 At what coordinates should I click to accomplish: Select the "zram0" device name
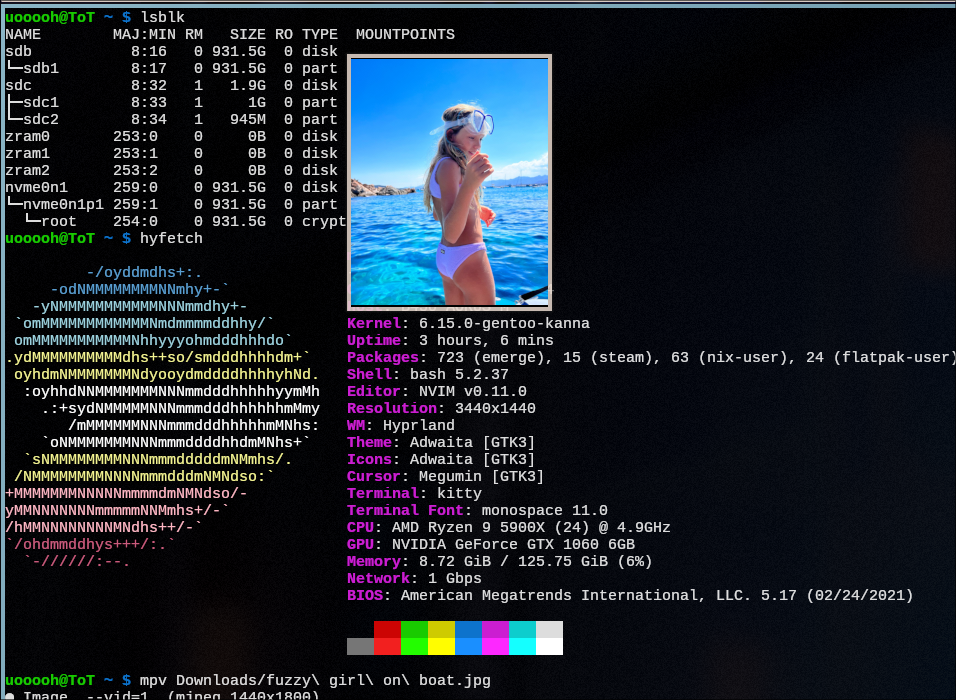click(27, 137)
